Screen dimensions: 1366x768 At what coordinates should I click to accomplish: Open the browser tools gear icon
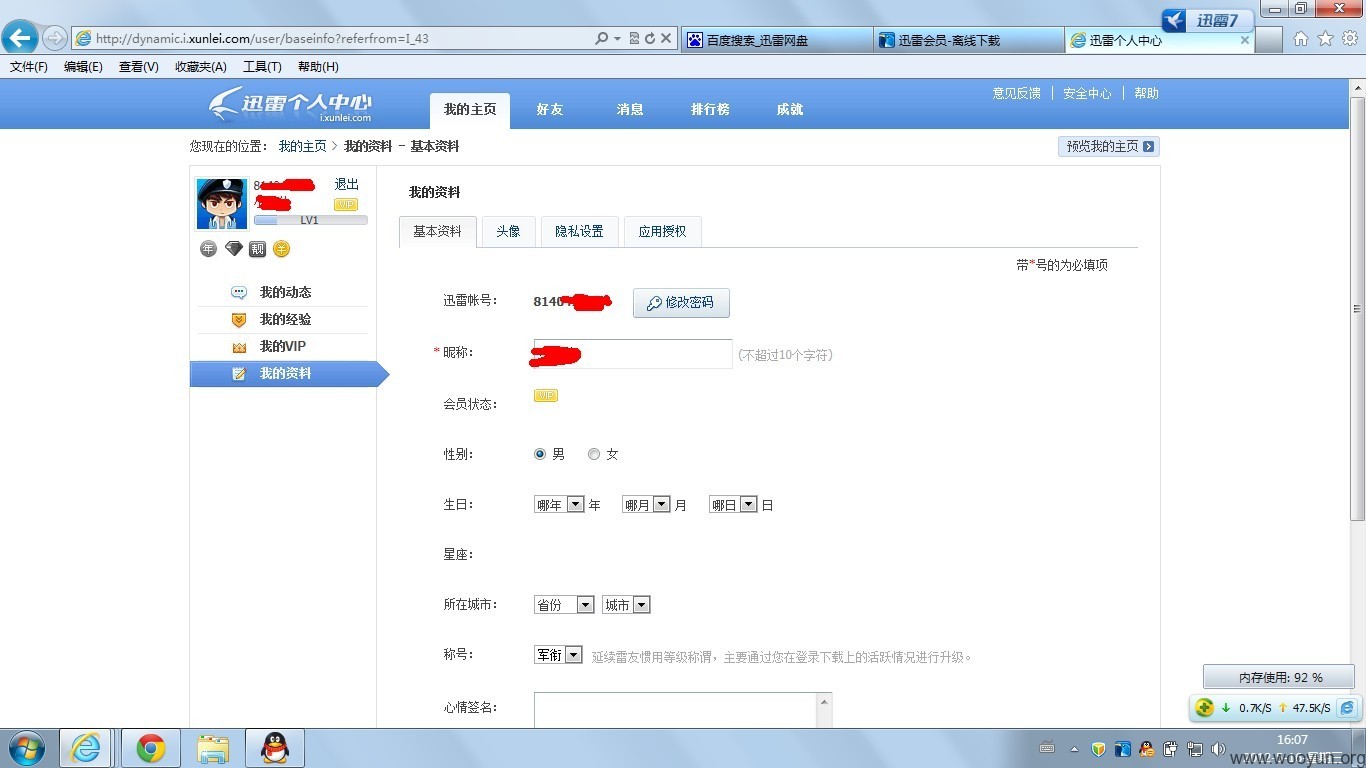[x=1350, y=39]
